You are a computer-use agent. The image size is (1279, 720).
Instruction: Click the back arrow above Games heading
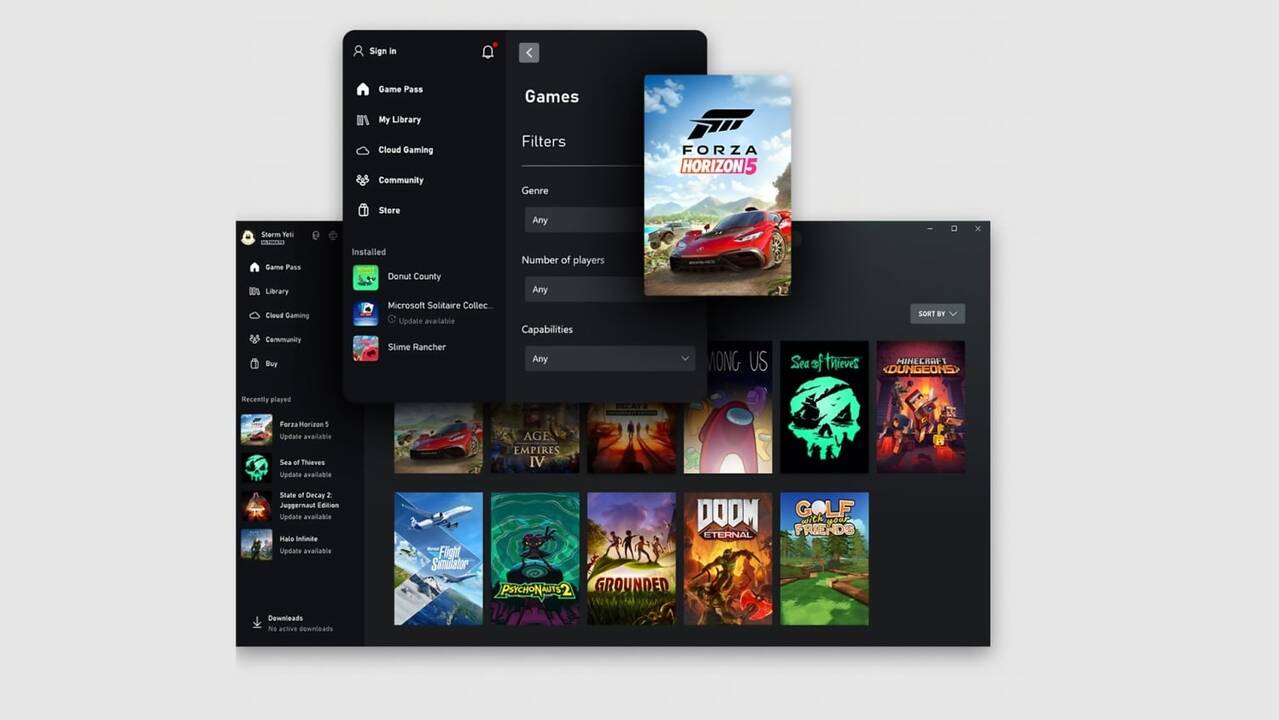pyautogui.click(x=529, y=53)
